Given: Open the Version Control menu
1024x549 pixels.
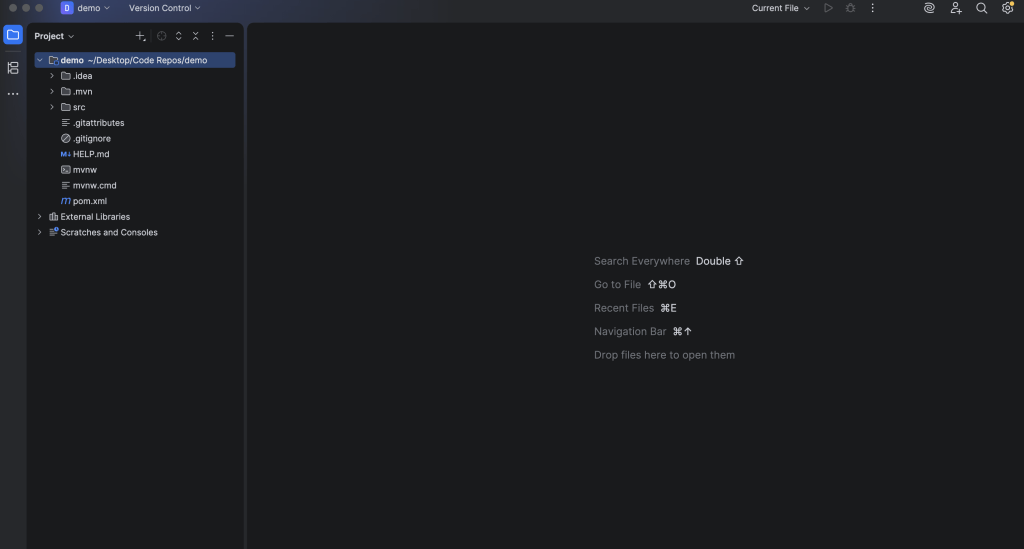Looking at the screenshot, I should 164,8.
